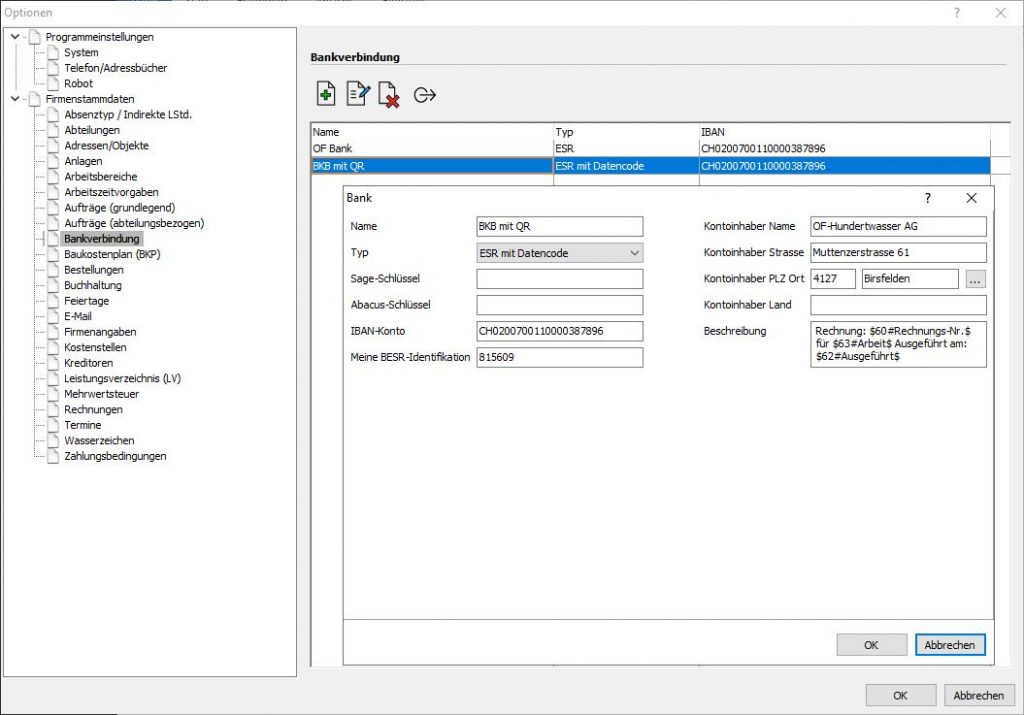Select Baukostenplan (BKP) tree item
Viewport: 1024px width, 715px height.
[112, 254]
